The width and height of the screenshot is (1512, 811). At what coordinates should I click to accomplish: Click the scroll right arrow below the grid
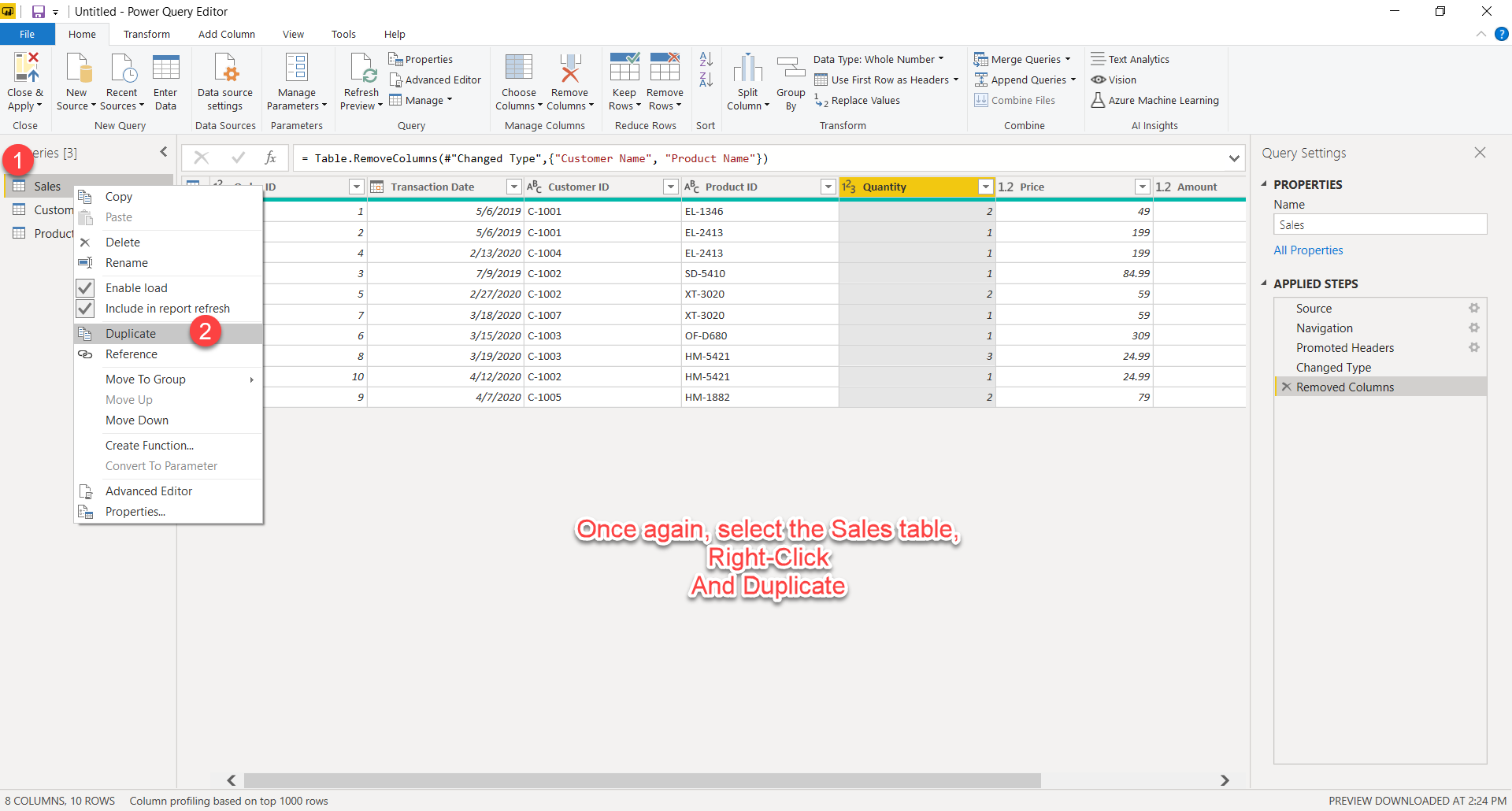click(1225, 780)
